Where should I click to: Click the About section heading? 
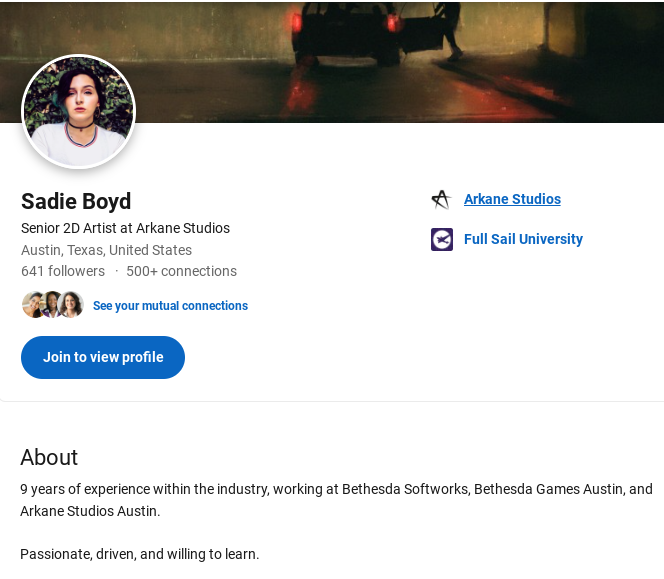(x=49, y=457)
